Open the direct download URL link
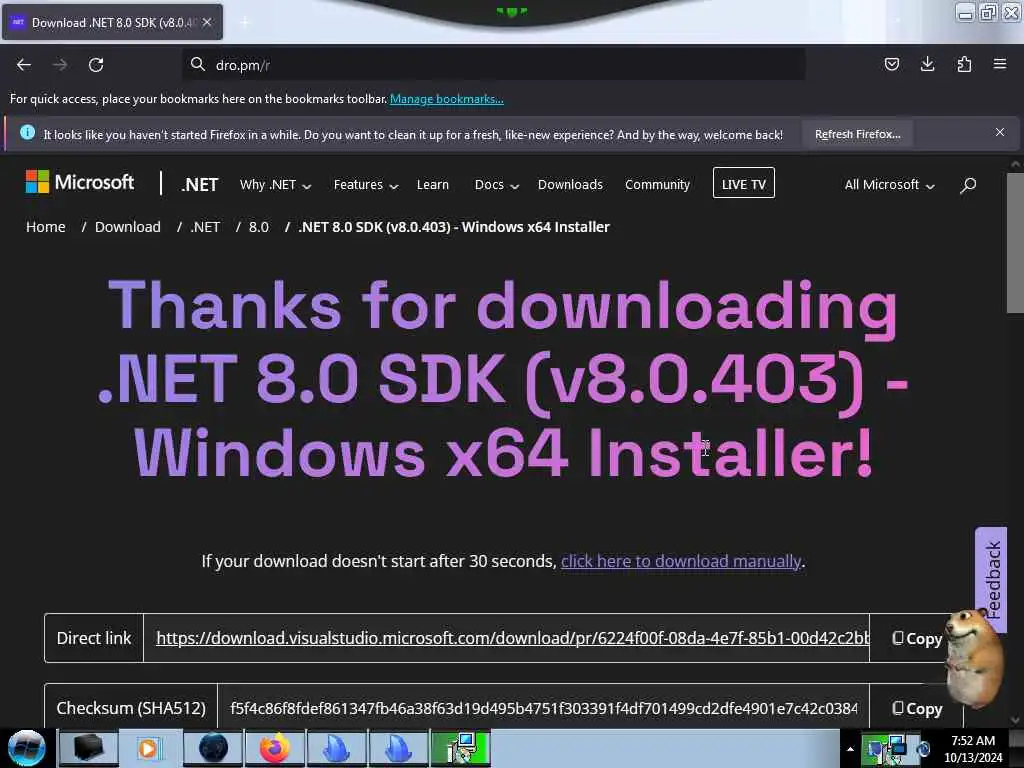The height and width of the screenshot is (768, 1024). pos(512,638)
